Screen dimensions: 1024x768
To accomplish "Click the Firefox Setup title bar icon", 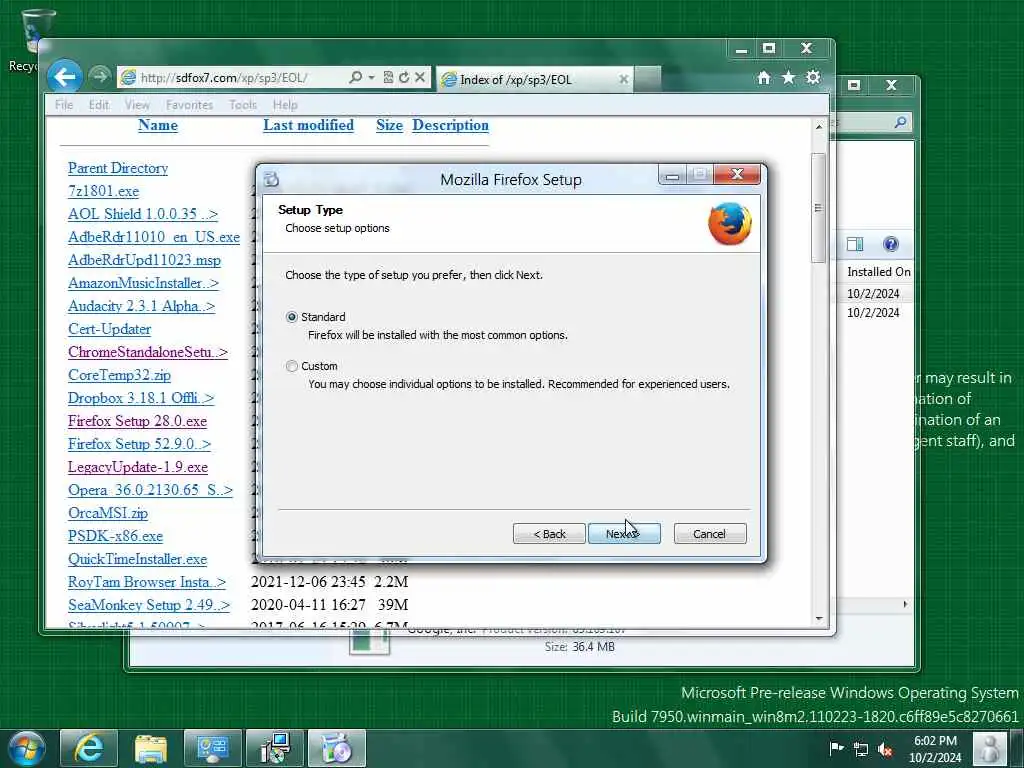I will pyautogui.click(x=272, y=179).
